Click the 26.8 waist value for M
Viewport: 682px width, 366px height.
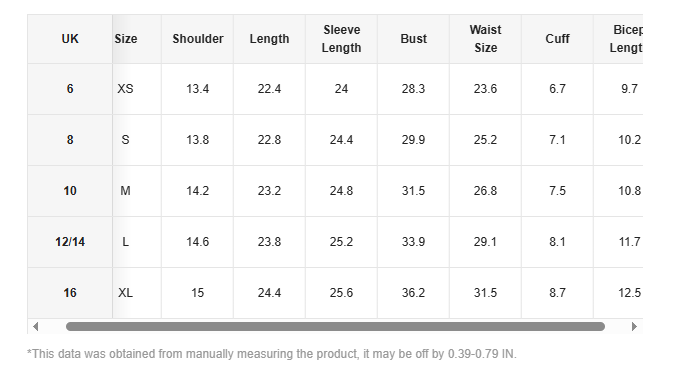[485, 191]
